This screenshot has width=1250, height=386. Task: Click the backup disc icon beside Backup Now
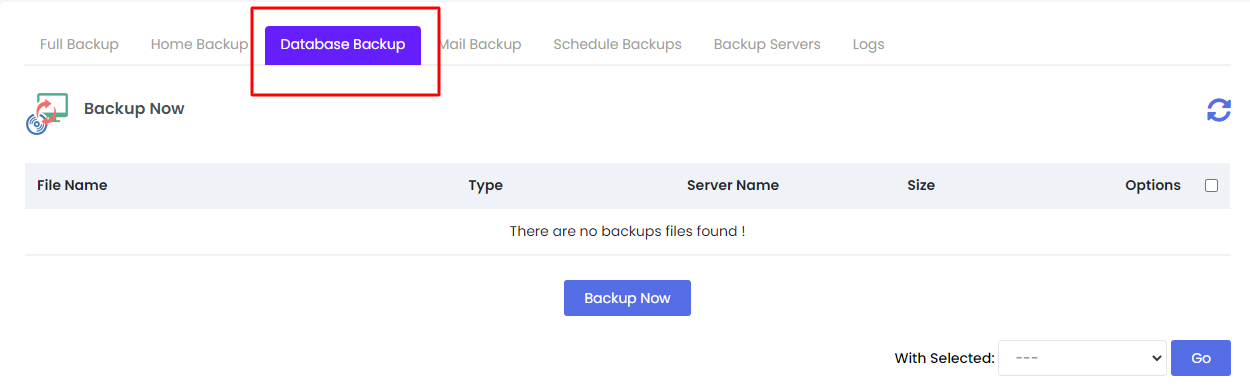46,113
